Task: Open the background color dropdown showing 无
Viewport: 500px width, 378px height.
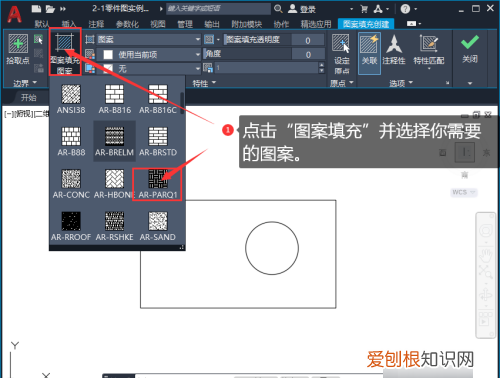Action: [x=149, y=69]
